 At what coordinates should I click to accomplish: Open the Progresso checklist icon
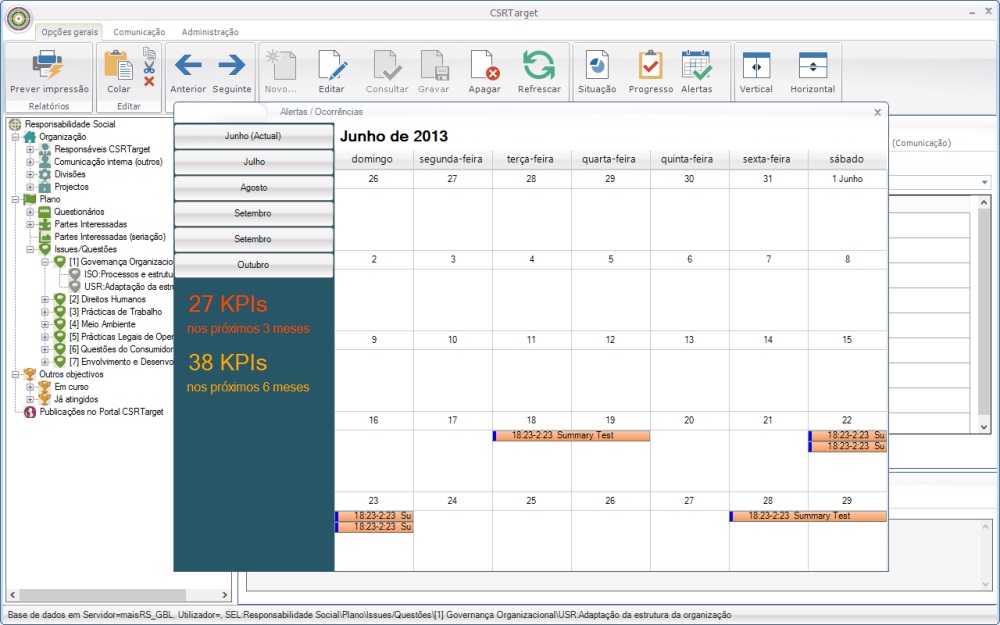click(650, 66)
